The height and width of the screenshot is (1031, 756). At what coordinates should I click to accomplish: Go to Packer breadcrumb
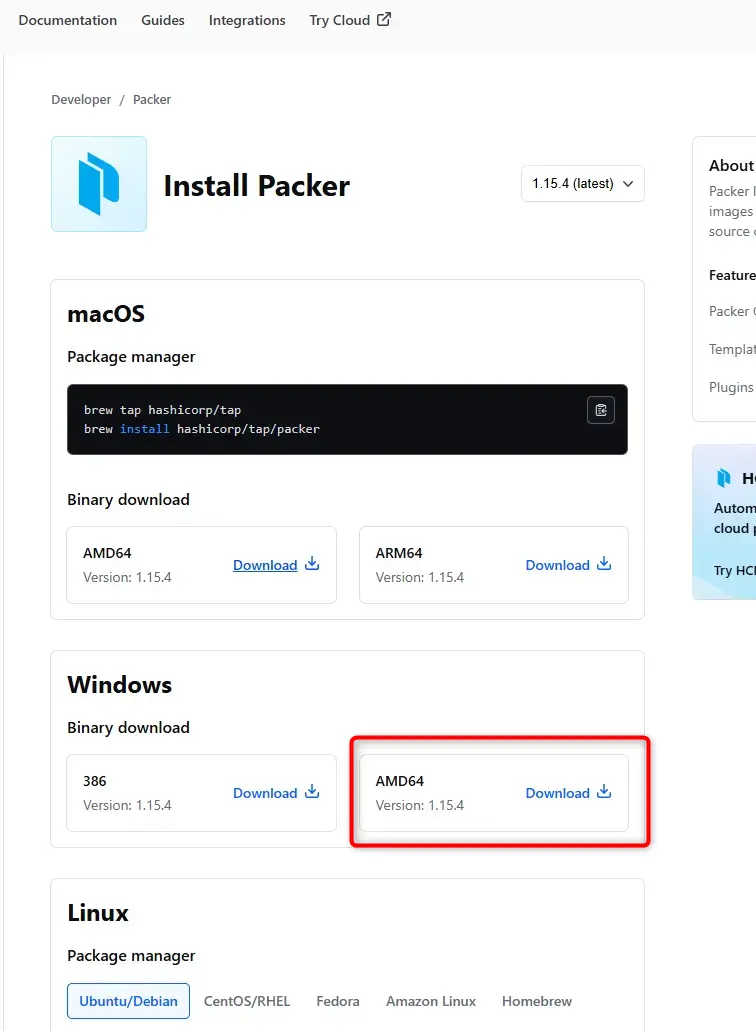pyautogui.click(x=152, y=99)
